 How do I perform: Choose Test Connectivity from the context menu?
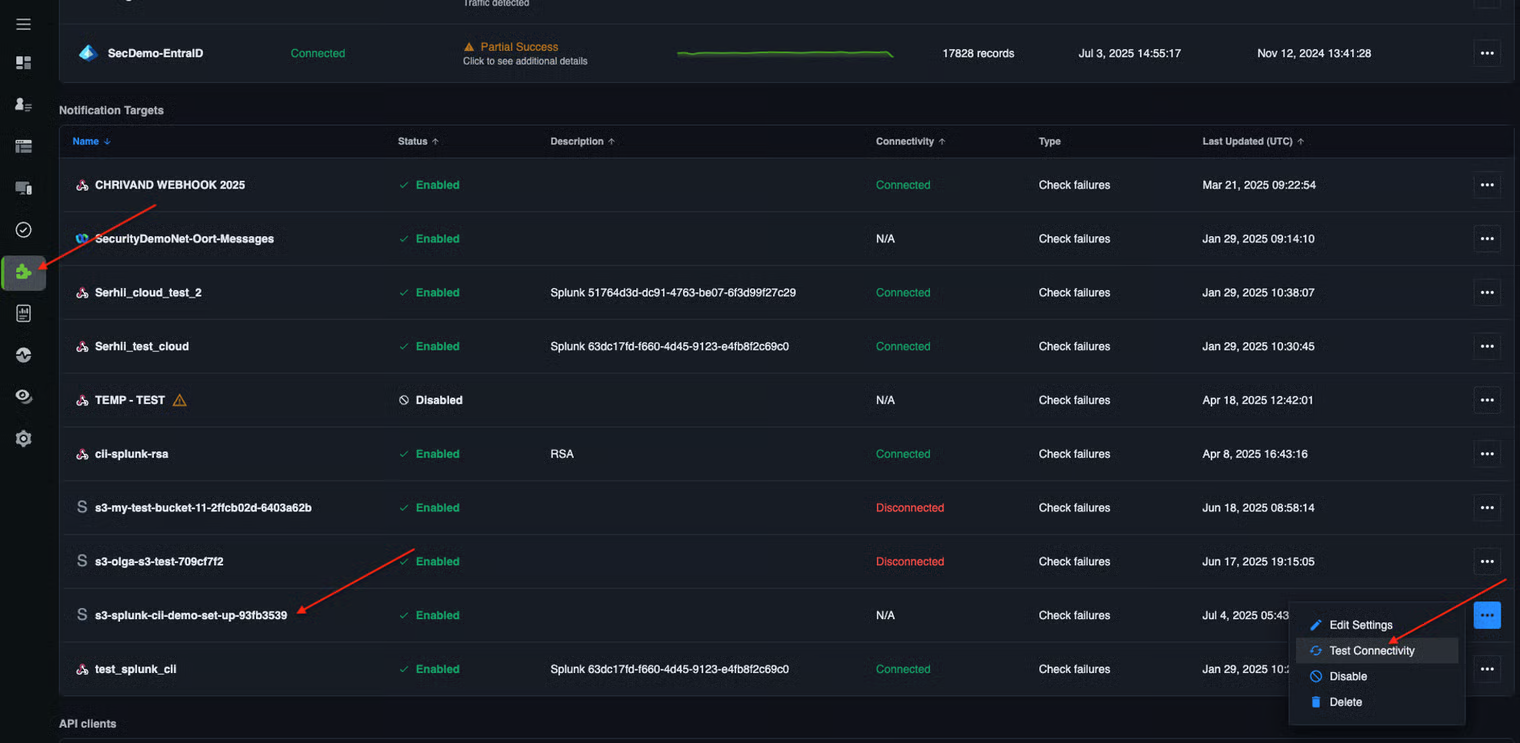pos(1371,651)
